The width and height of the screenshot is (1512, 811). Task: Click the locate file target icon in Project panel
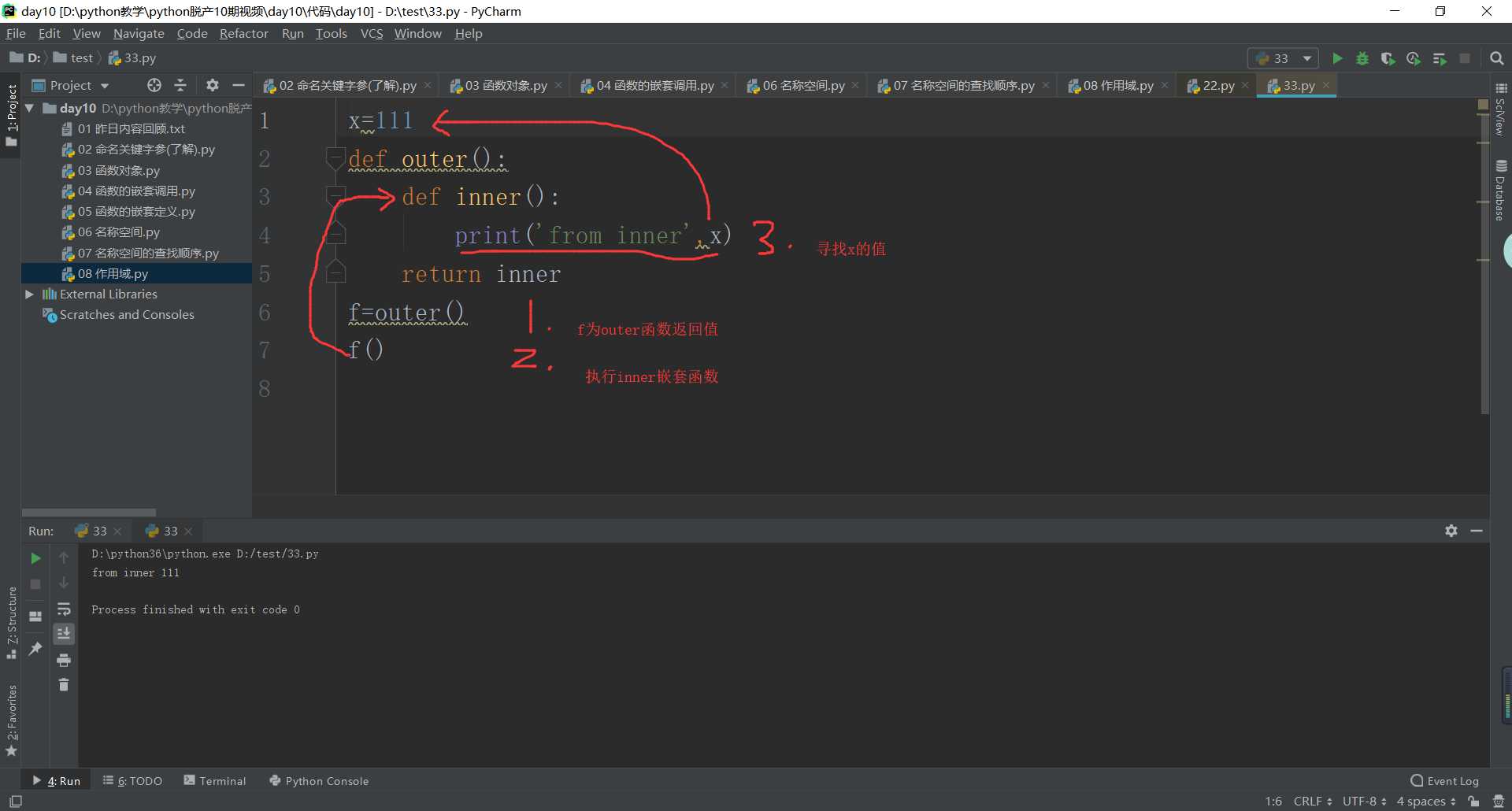[x=154, y=85]
